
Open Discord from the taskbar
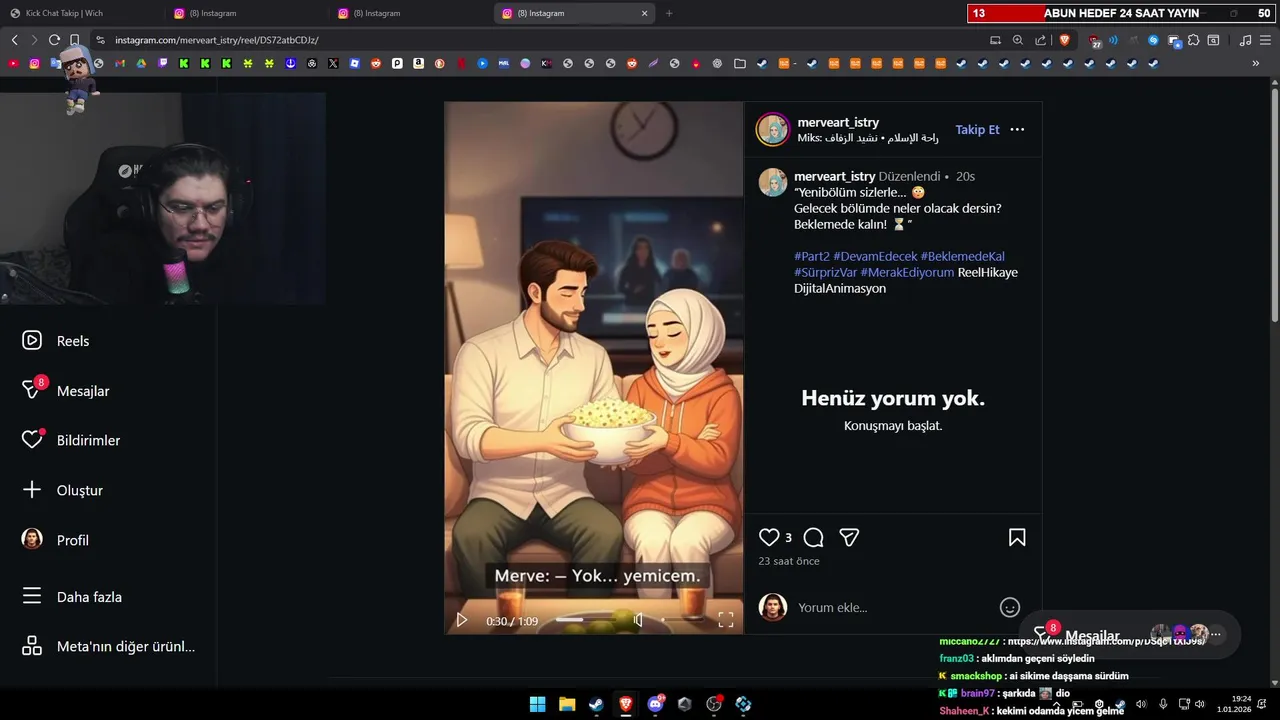coord(655,704)
